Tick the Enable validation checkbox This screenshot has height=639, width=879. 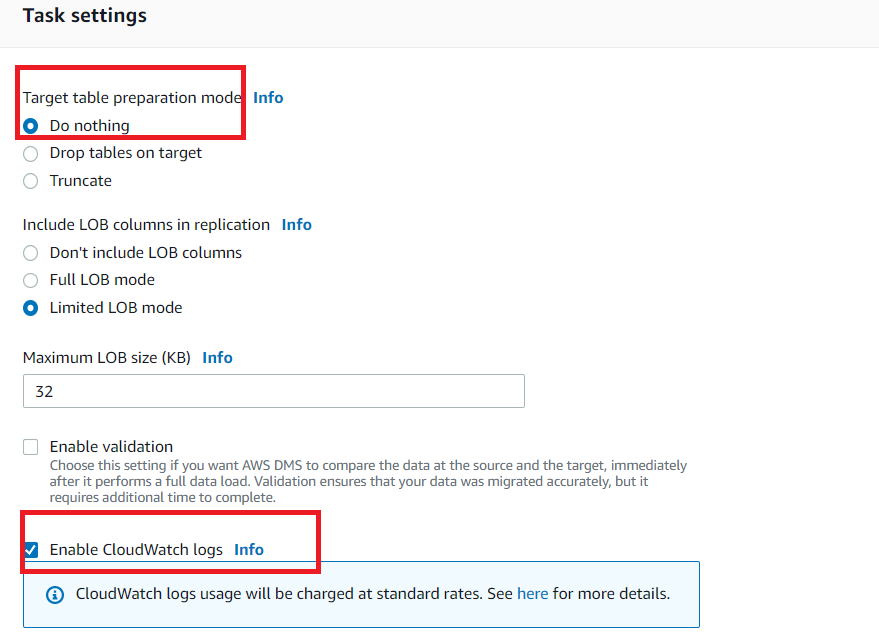click(31, 447)
